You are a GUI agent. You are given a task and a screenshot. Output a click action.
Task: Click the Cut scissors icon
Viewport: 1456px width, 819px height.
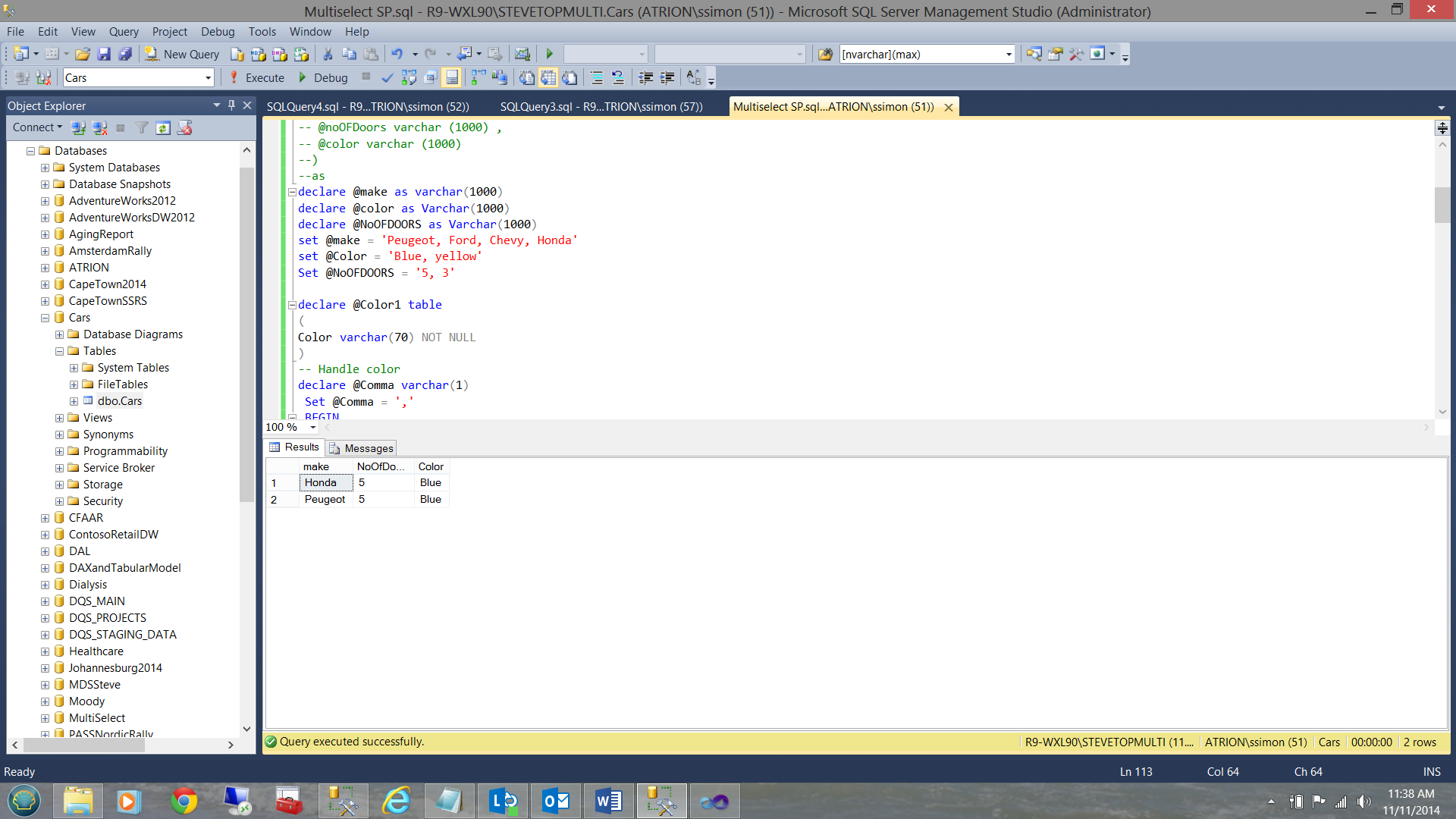click(x=328, y=54)
